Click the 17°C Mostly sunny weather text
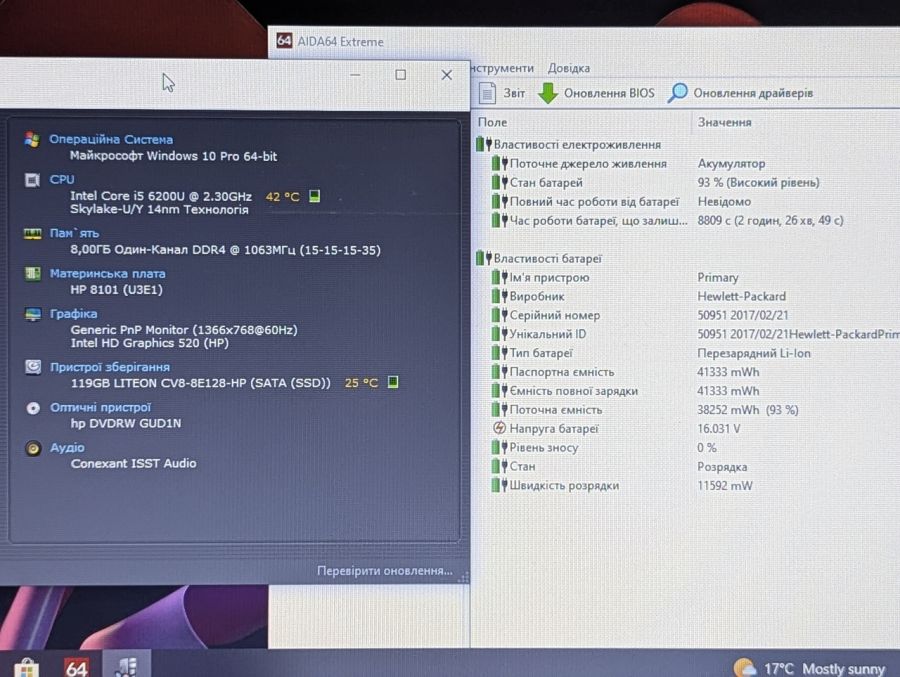900x677 pixels. click(824, 669)
